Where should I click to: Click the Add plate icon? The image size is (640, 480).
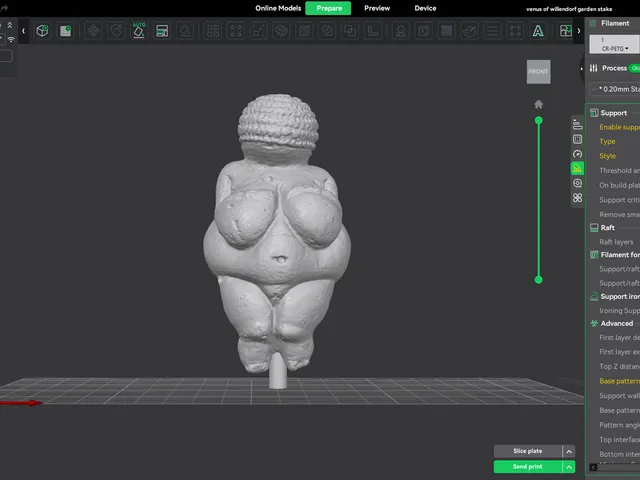[x=65, y=31]
